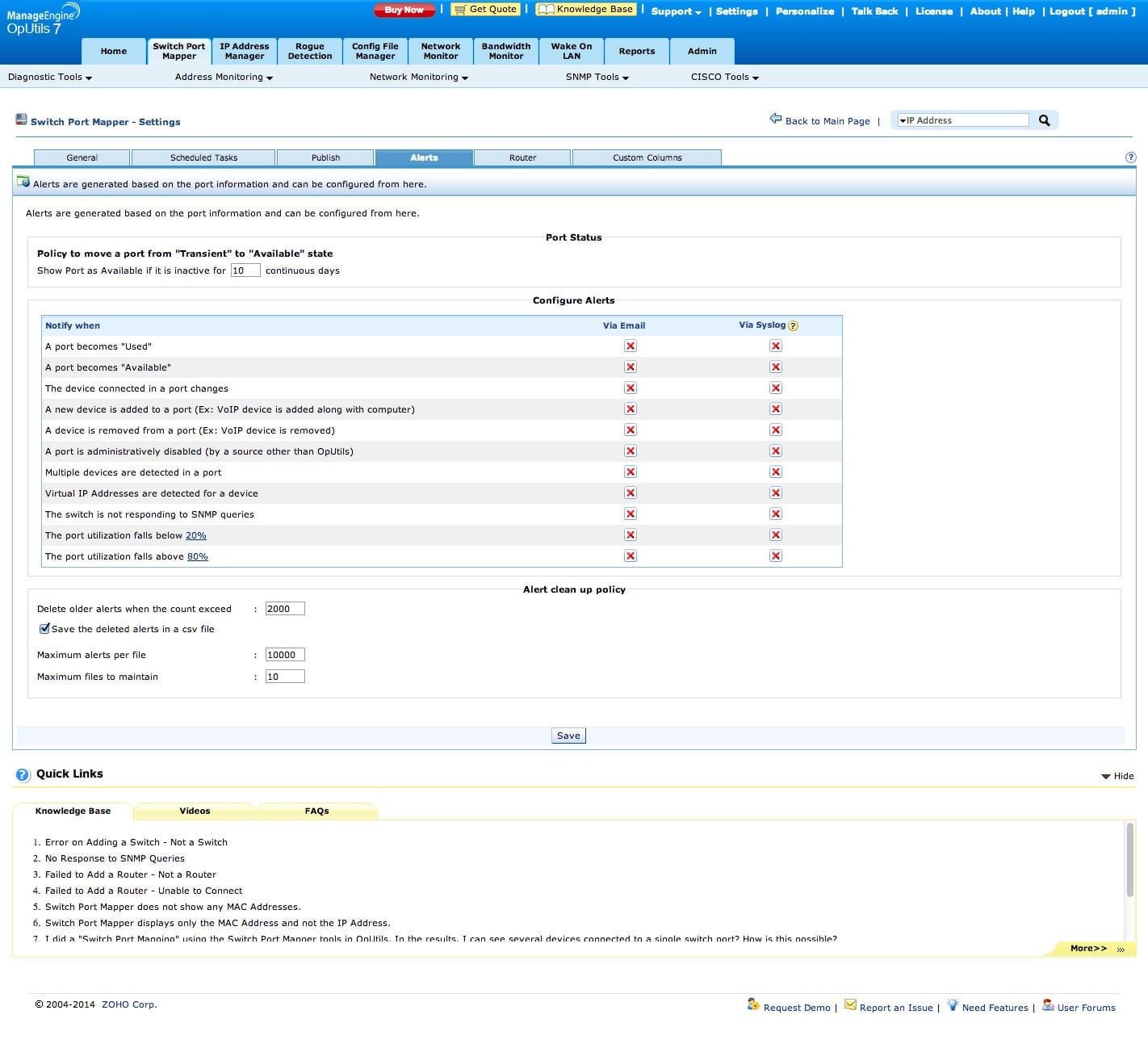Click the Quick Links question mark icon
This screenshot has width=1148, height=1044.
(x=23, y=774)
